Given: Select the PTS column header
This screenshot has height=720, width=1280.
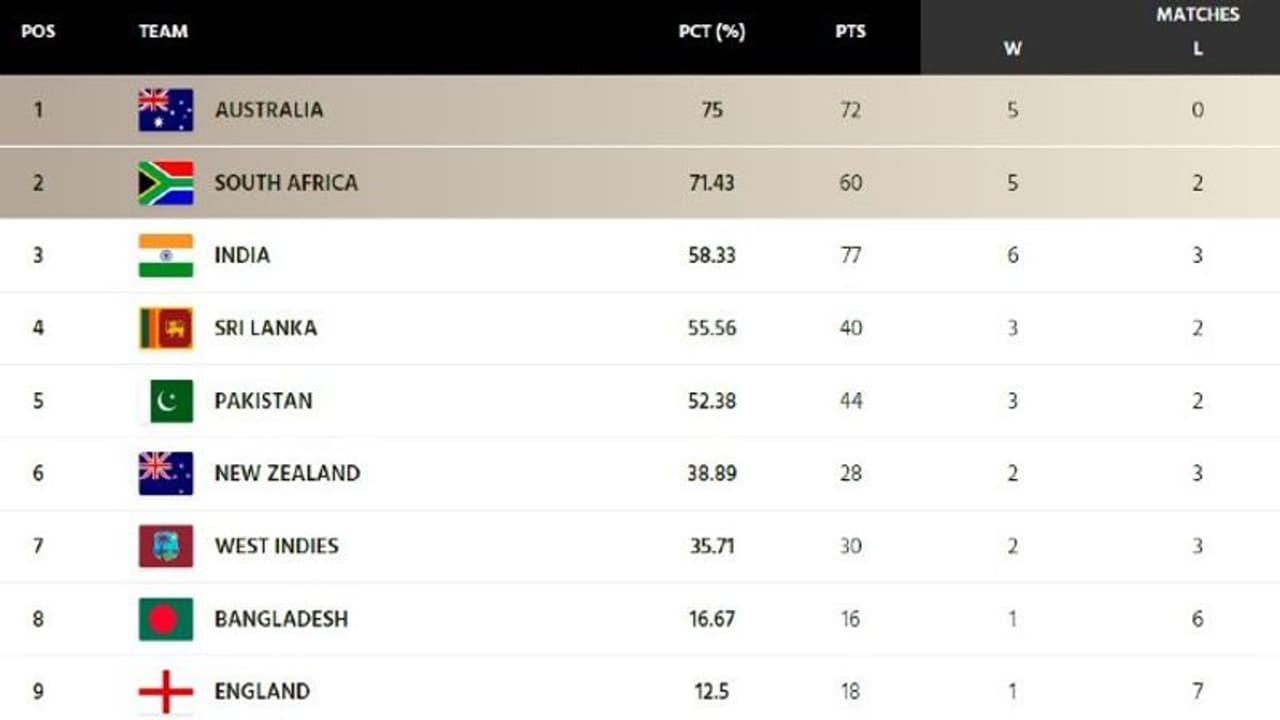Looking at the screenshot, I should (850, 31).
